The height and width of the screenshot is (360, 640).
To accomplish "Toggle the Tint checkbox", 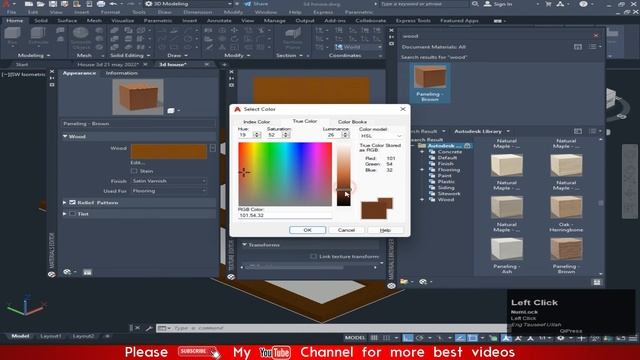I will [x=73, y=213].
